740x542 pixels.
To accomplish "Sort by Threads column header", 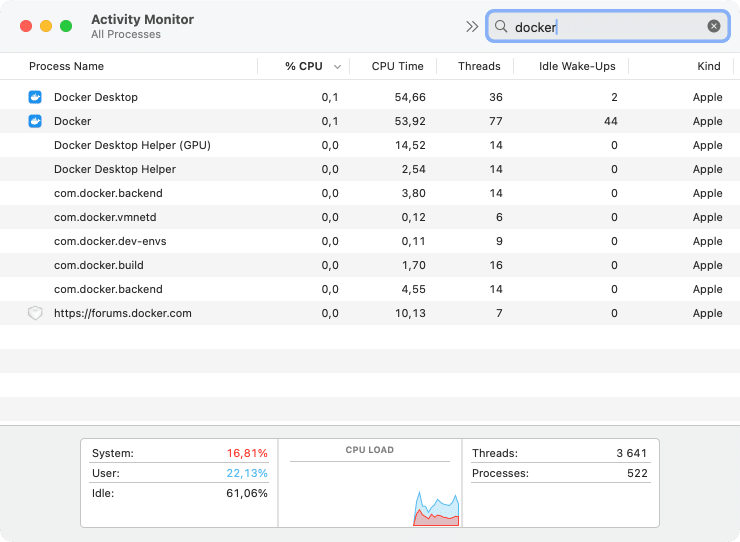I will coord(479,66).
